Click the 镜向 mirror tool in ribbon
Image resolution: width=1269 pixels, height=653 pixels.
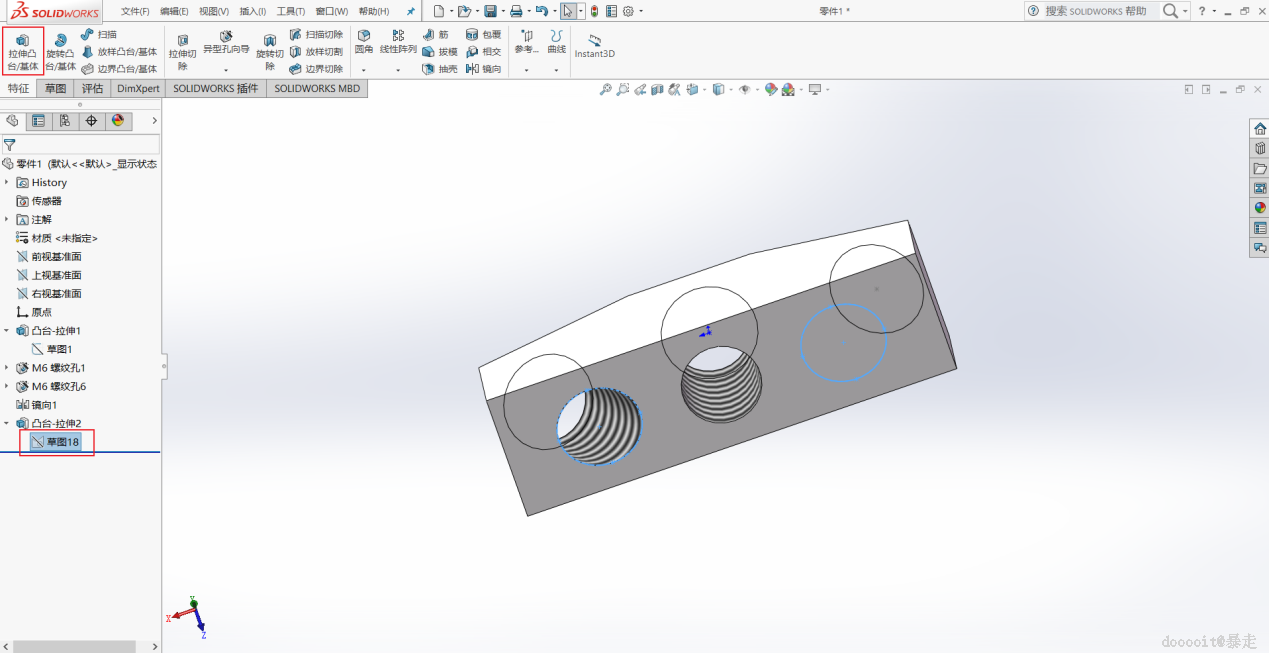(483, 69)
